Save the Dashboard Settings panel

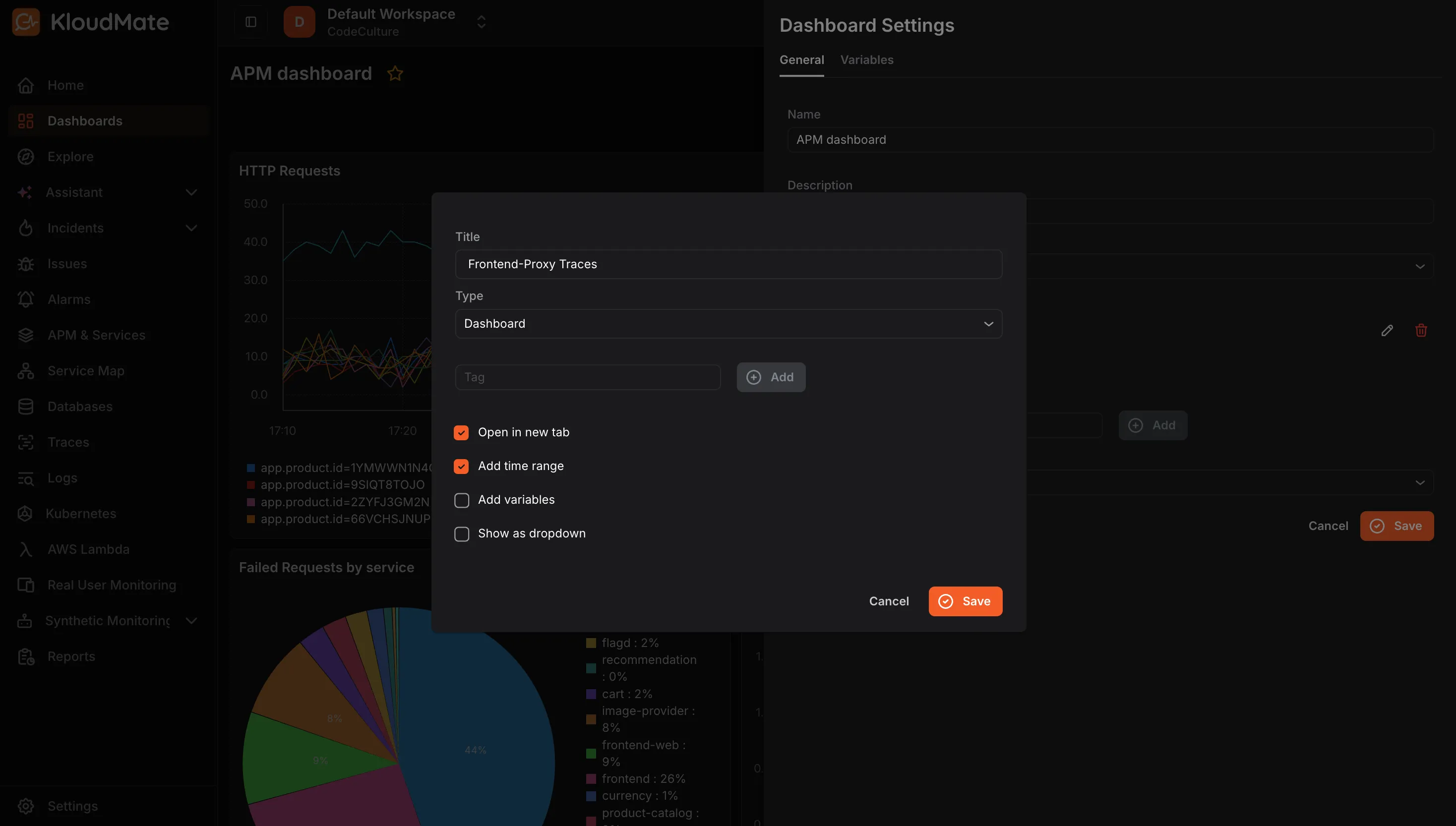pyautogui.click(x=1396, y=526)
